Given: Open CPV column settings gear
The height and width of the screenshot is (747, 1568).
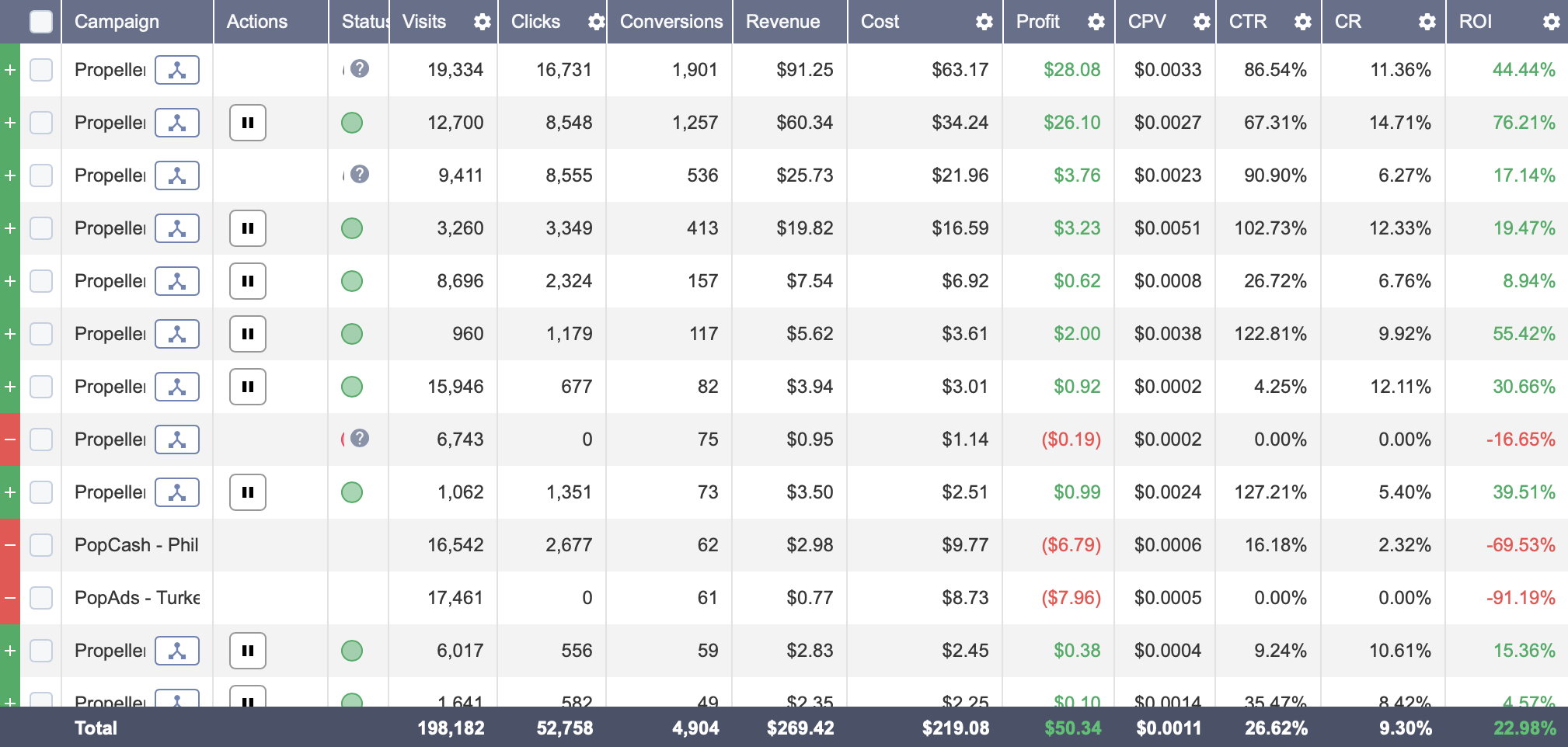Looking at the screenshot, I should point(1202,22).
